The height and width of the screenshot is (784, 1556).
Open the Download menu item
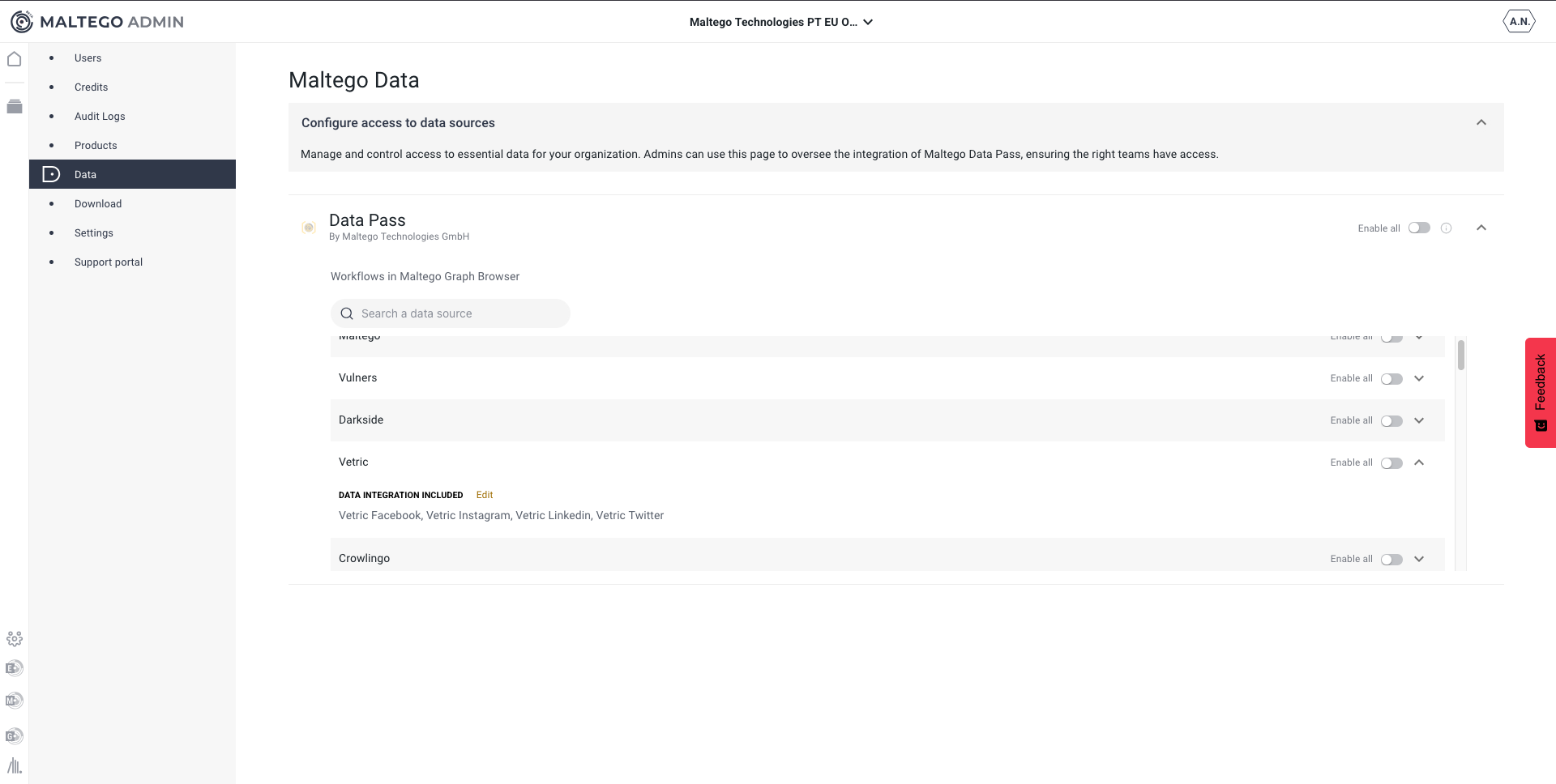click(132, 203)
